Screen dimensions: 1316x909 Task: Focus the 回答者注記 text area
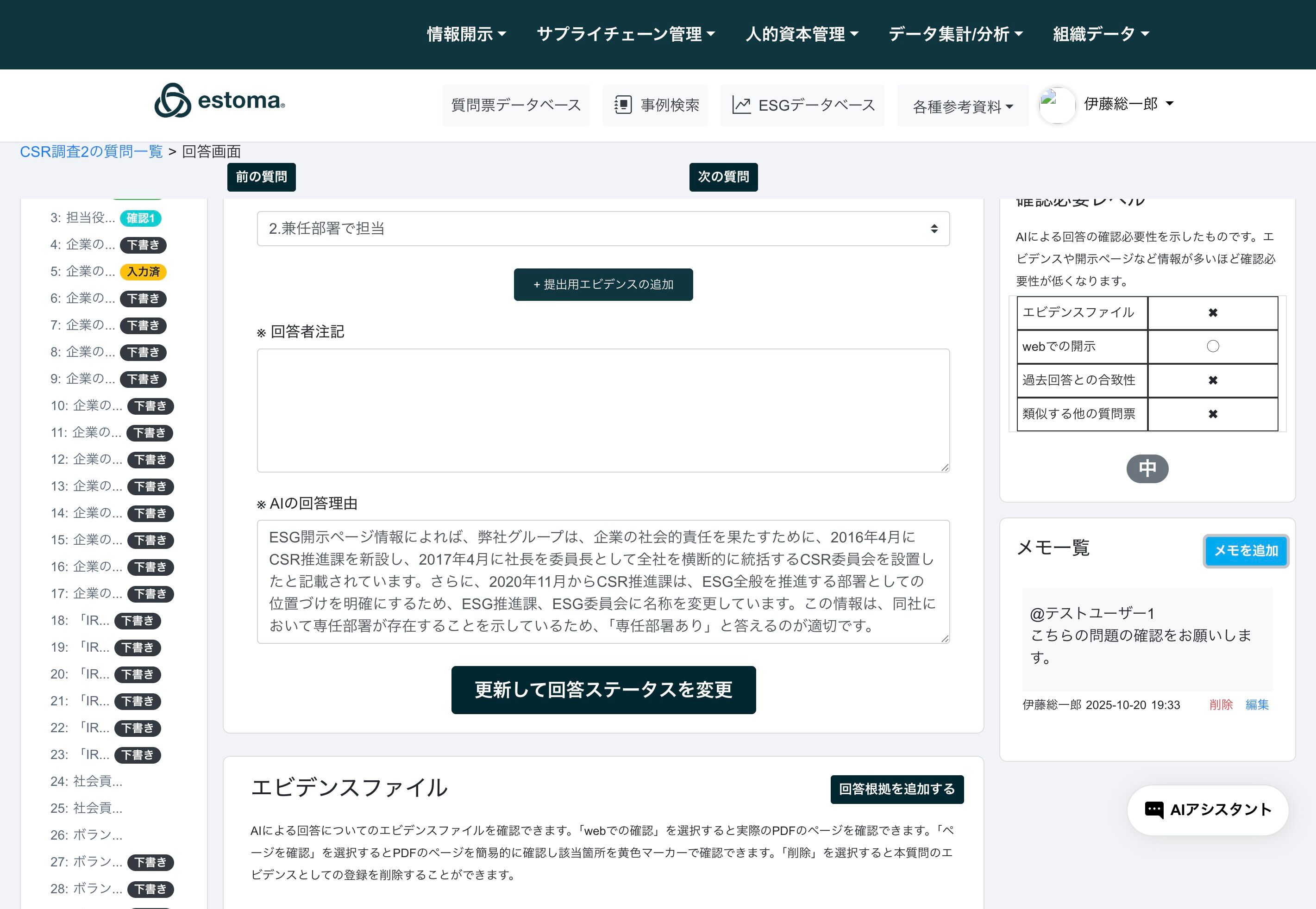[603, 410]
